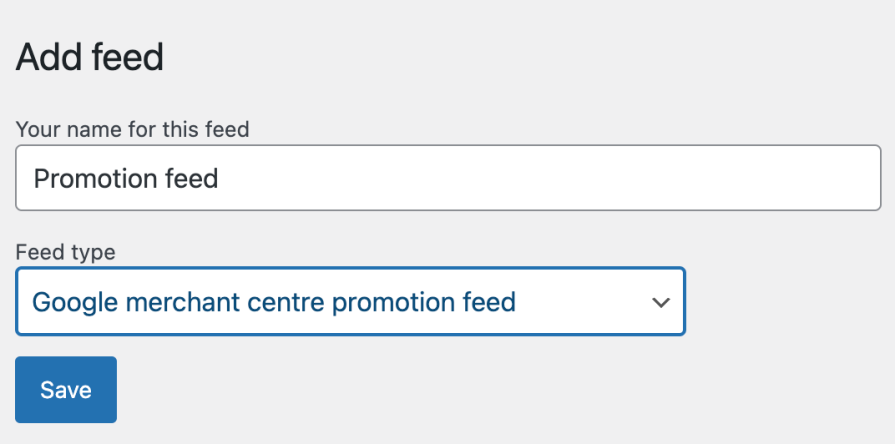Viewport: 895px width, 444px height.
Task: Open the Feed type dropdown
Action: 350,301
